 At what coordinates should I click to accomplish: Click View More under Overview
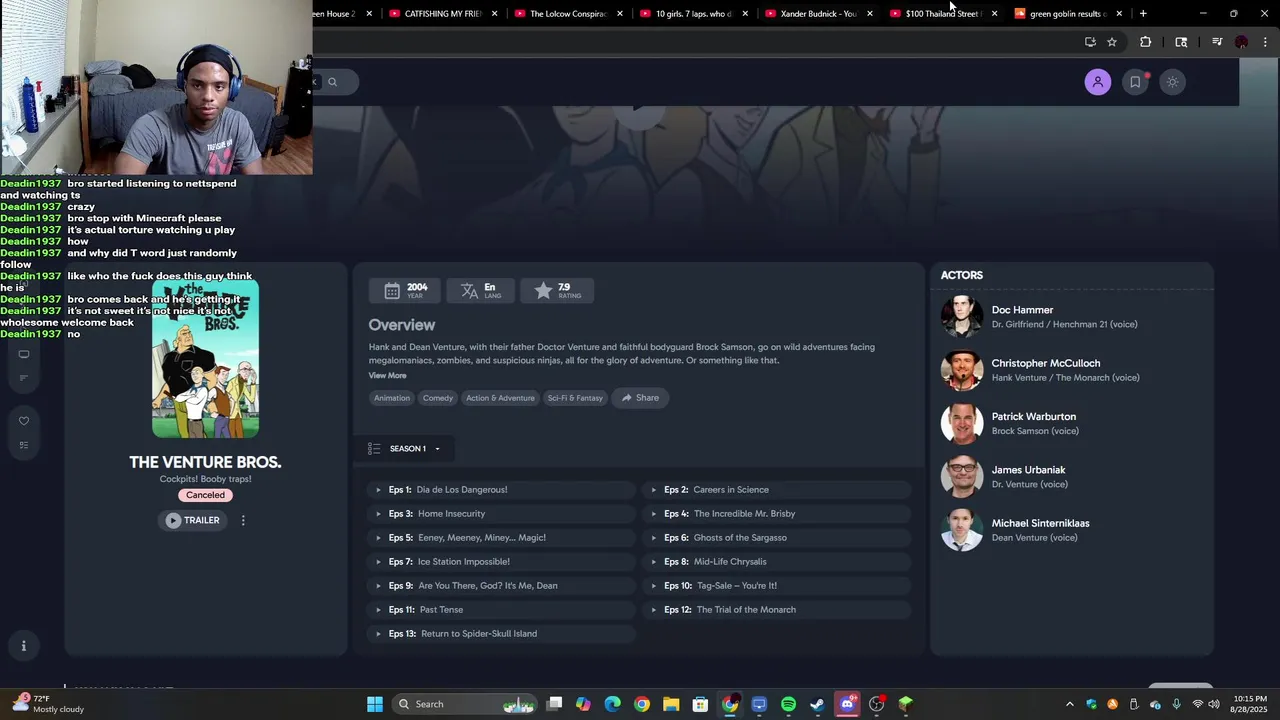click(387, 376)
